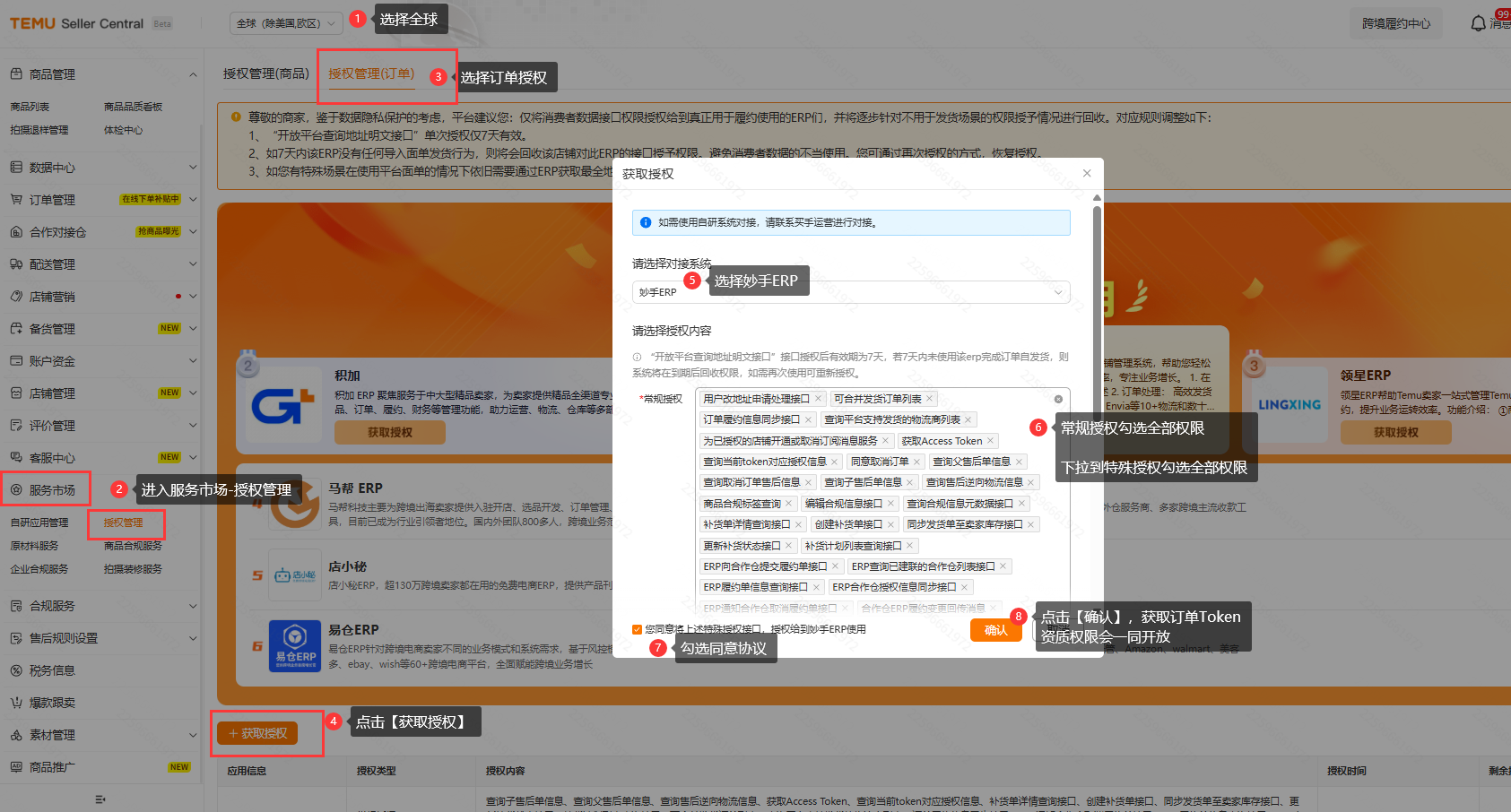Click the 商品管理 sidebar icon

point(16,74)
